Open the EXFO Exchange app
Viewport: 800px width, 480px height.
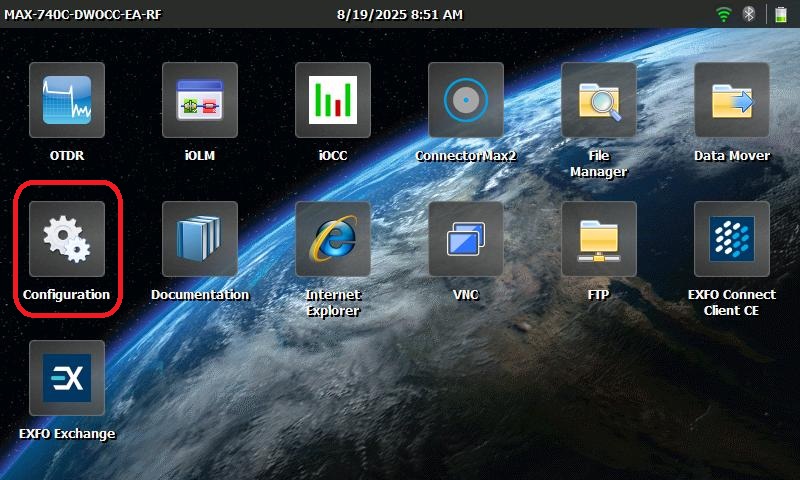[67, 378]
